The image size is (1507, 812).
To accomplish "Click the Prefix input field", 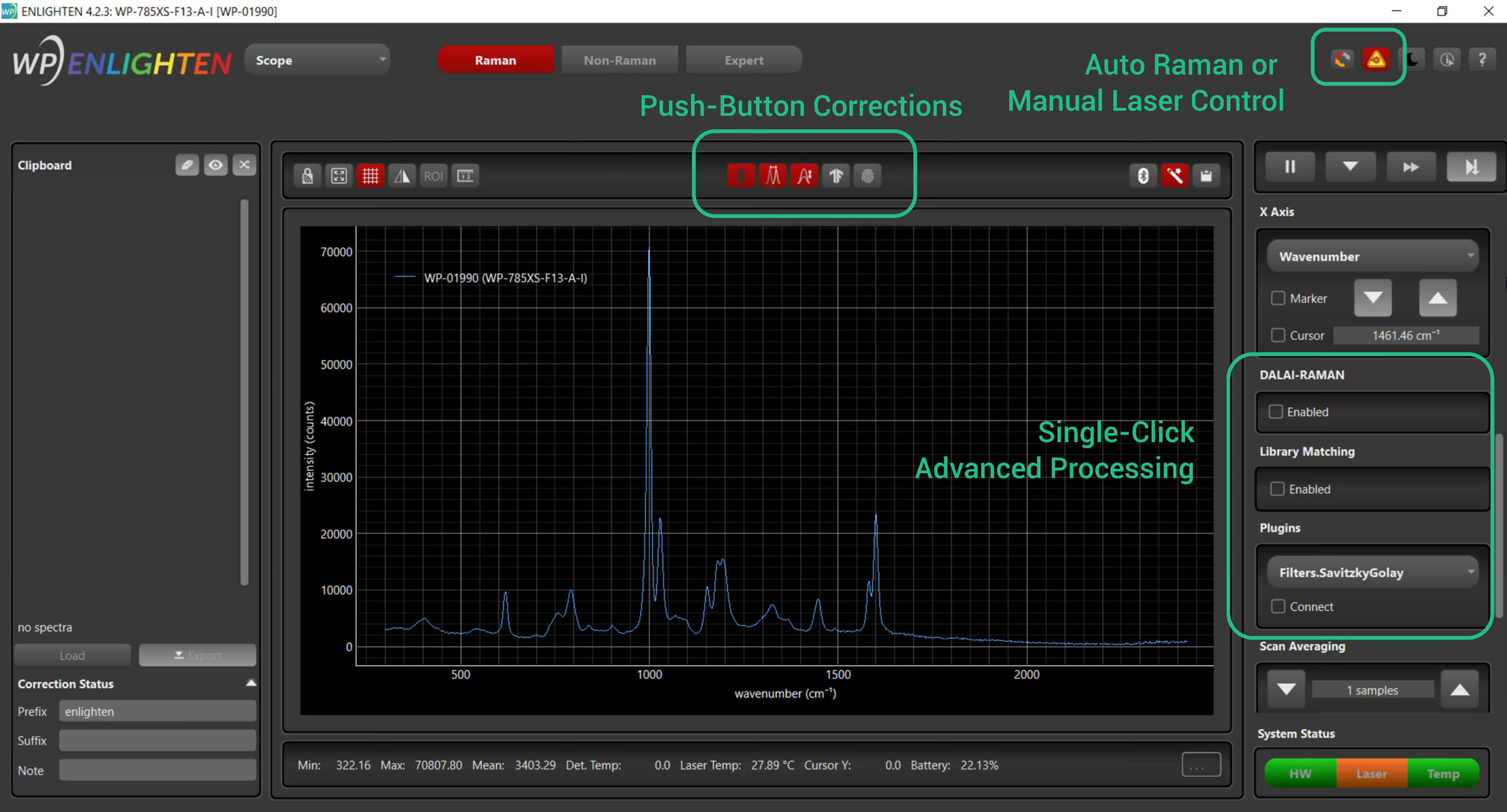I will (x=157, y=711).
